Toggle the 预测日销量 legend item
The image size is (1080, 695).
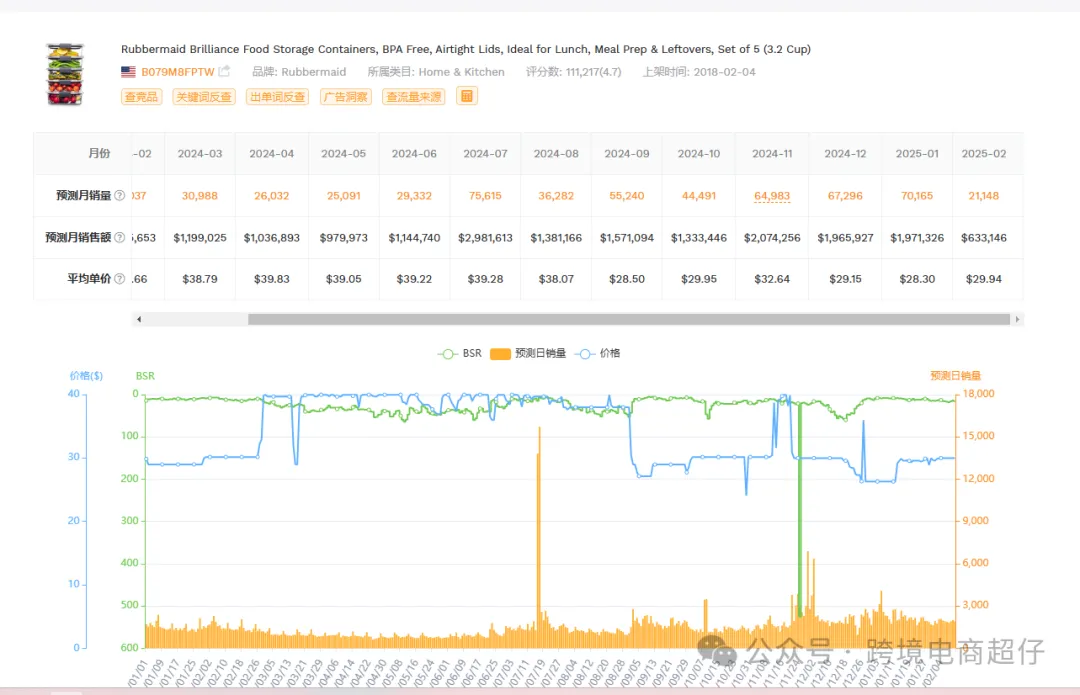click(x=528, y=353)
